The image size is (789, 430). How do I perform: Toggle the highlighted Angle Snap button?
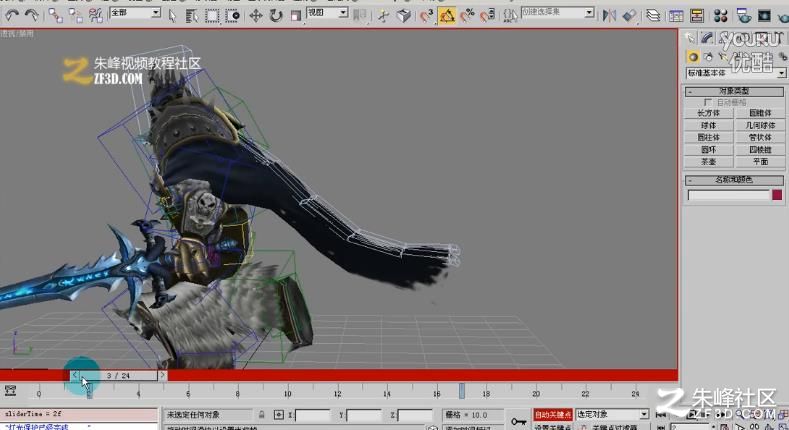(x=447, y=16)
